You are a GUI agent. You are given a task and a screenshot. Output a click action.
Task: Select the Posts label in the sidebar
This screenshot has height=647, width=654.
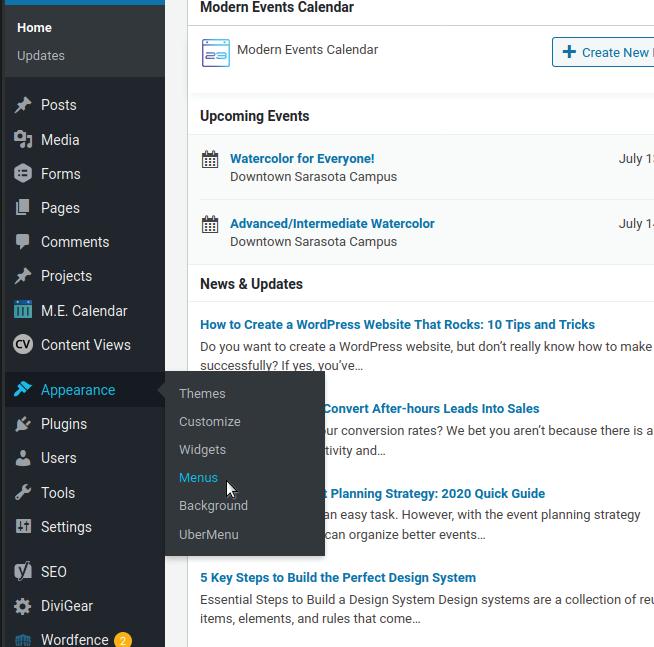pos(59,105)
